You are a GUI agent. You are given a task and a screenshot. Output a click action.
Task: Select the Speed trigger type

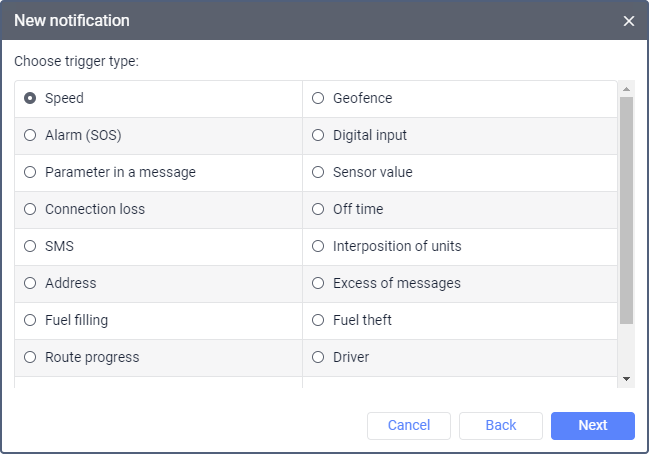31,98
